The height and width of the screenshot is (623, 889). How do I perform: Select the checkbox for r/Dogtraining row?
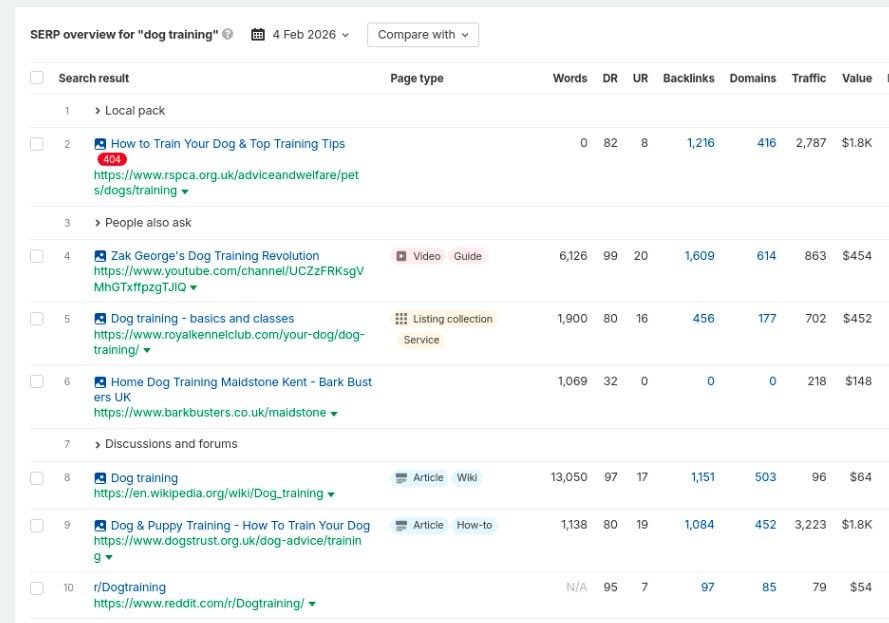pos(37,588)
